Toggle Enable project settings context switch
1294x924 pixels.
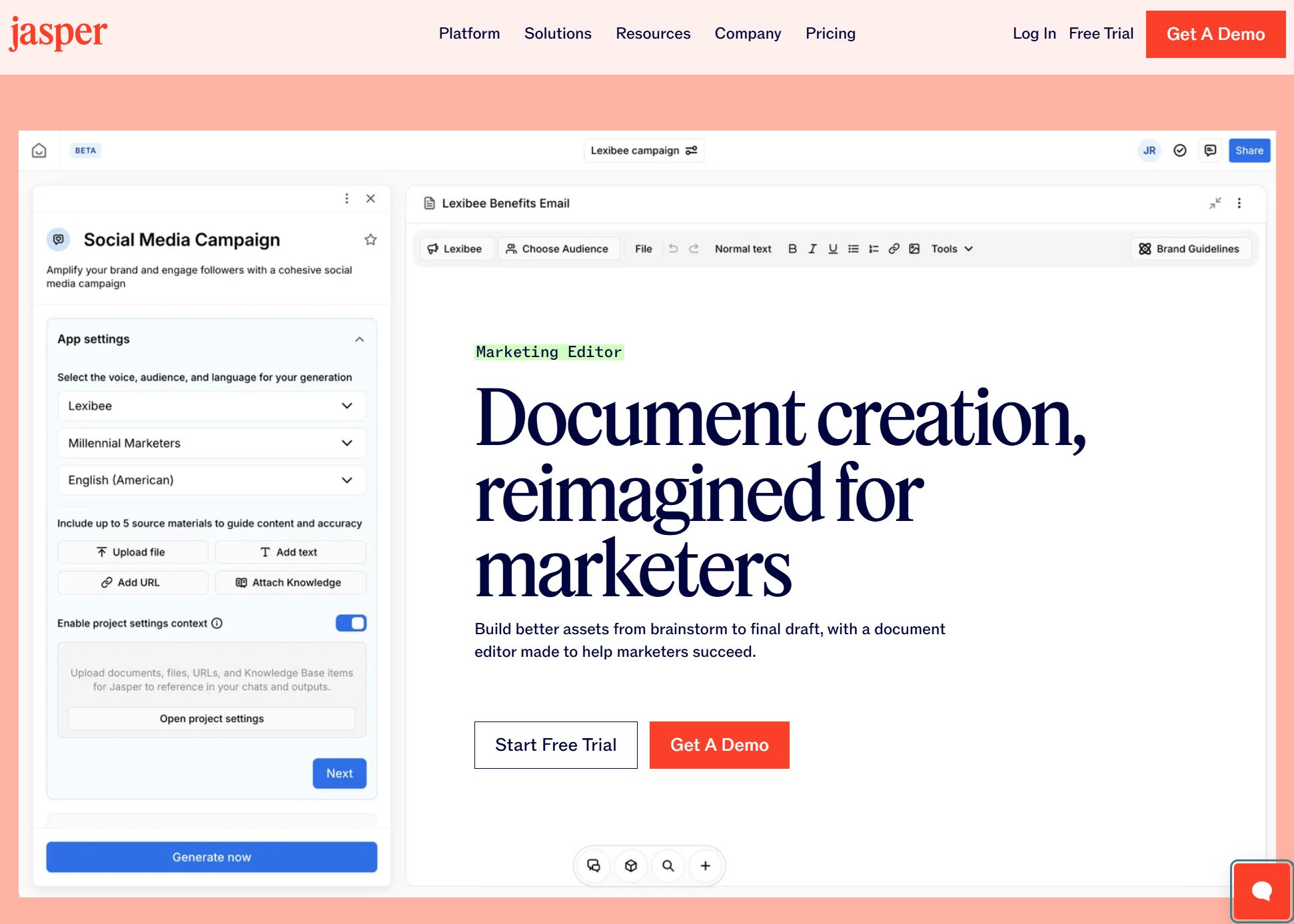tap(351, 623)
